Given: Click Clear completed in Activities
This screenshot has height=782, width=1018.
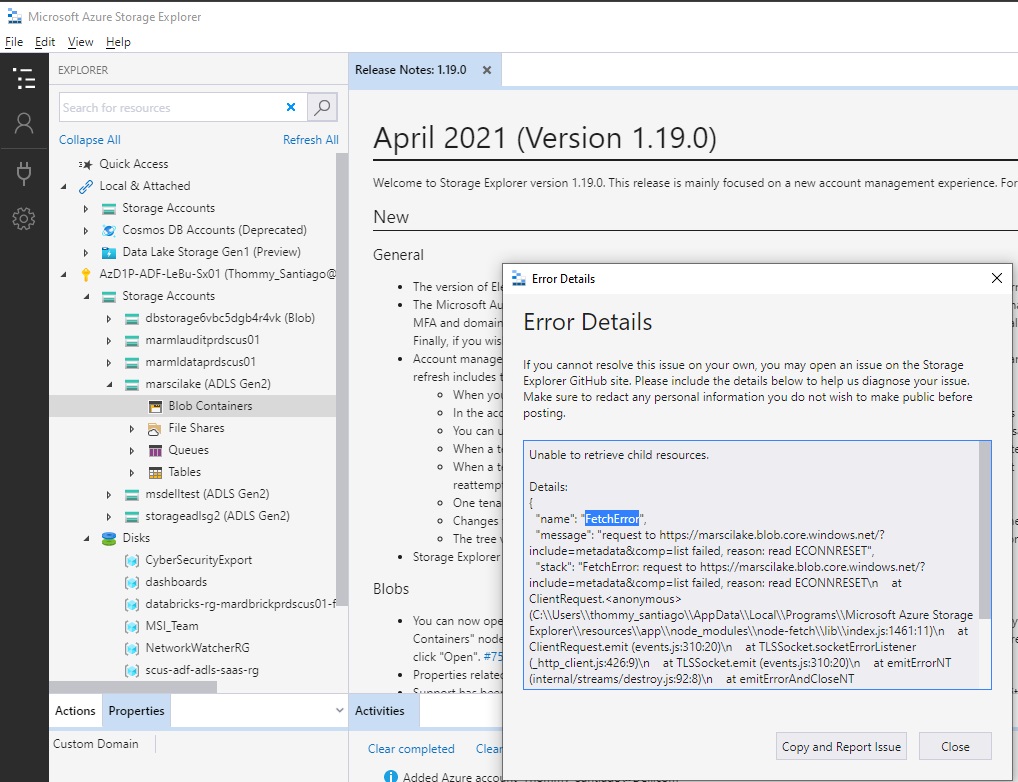Looking at the screenshot, I should pos(411,749).
